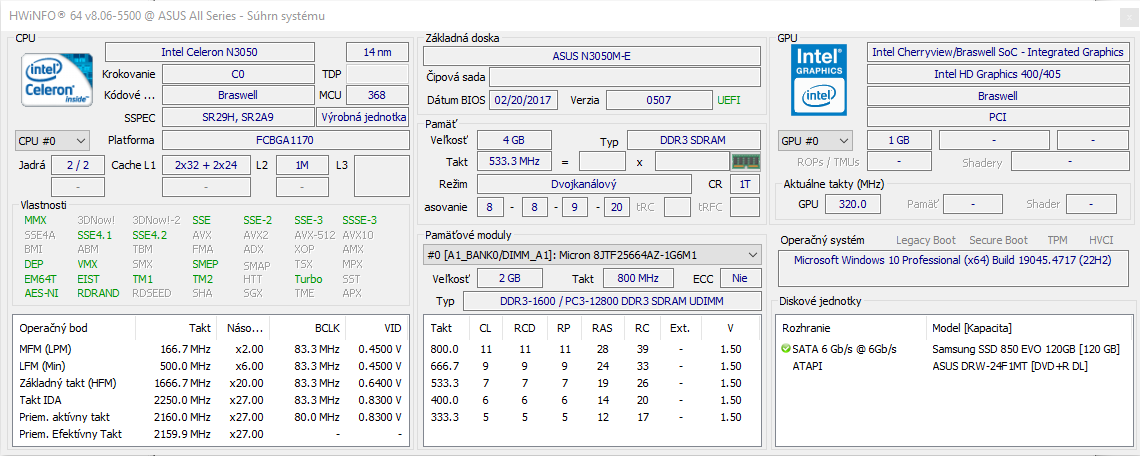This screenshot has width=1140, height=456.
Task: Click the Intel Graphics logo
Action: pos(819,79)
